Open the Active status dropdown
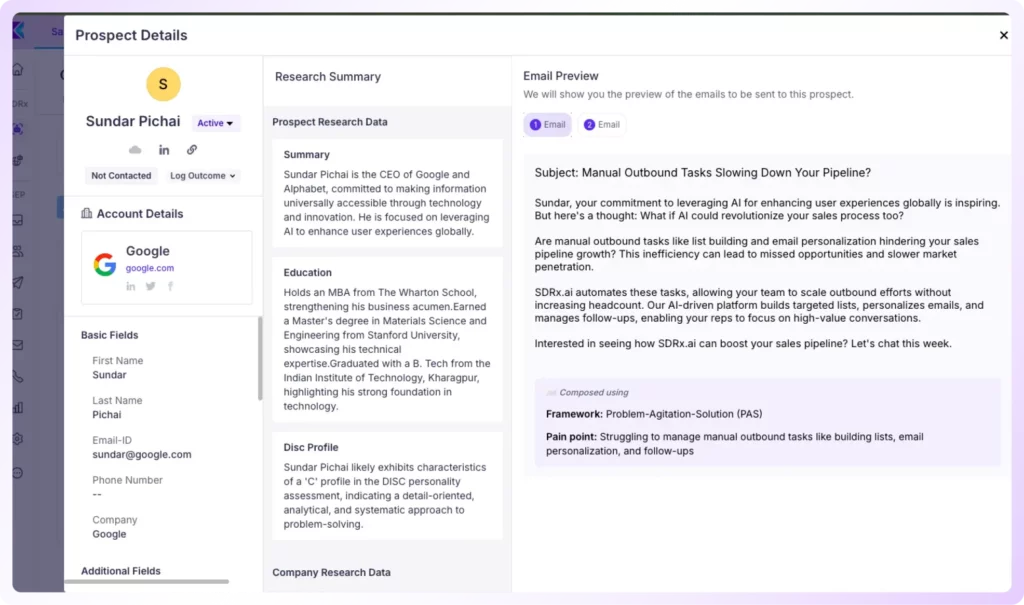 click(216, 123)
